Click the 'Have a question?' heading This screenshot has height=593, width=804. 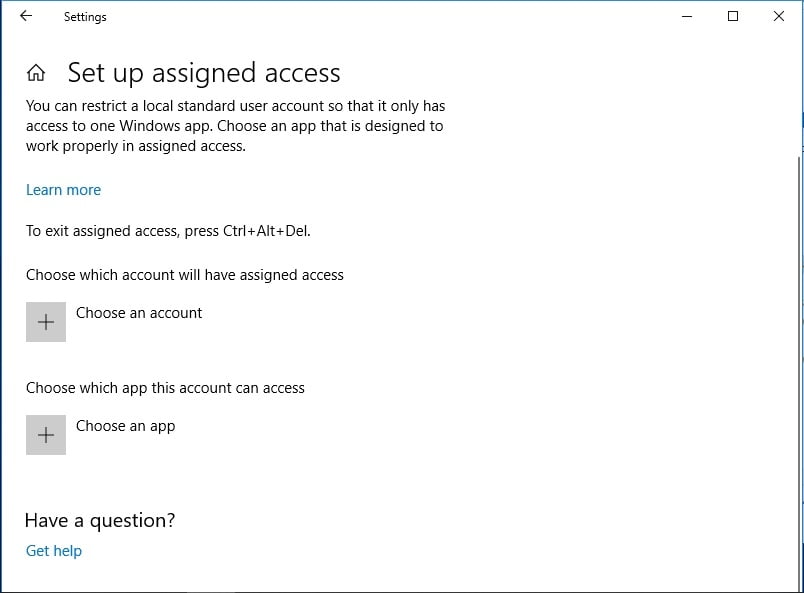pyautogui.click(x=100, y=520)
